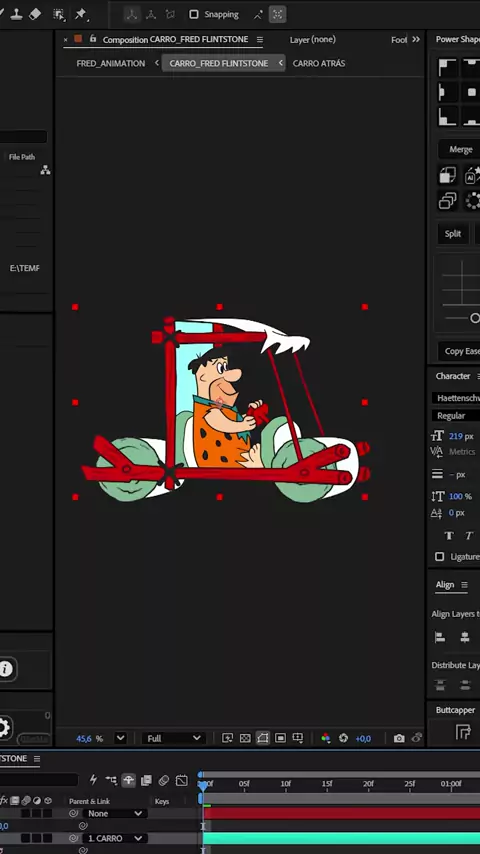Open Composition CARRO_FRED FLINTSTONE panel menu
The image size is (480, 854).
click(x=260, y=39)
